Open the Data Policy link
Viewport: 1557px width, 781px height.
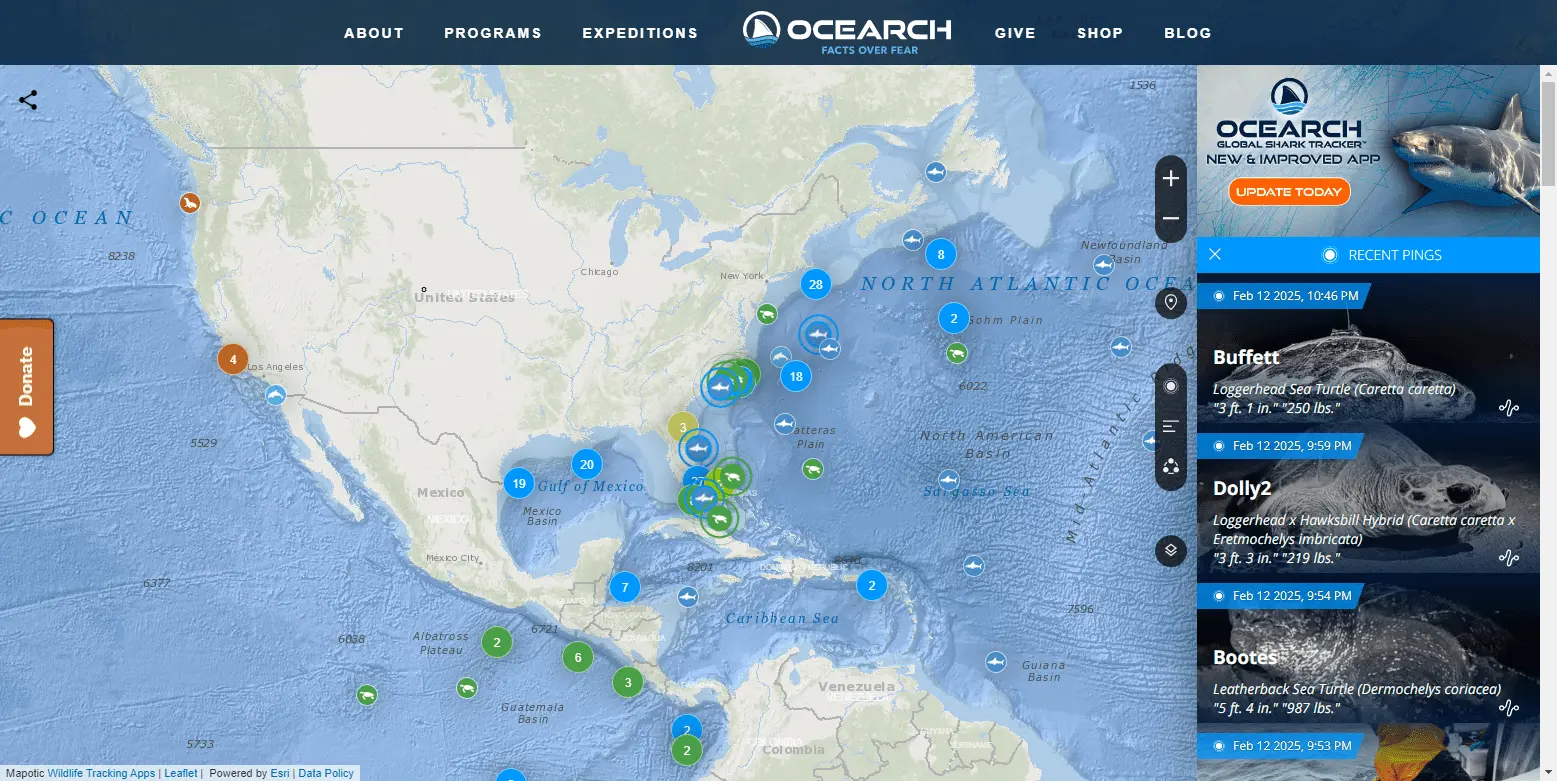click(326, 773)
